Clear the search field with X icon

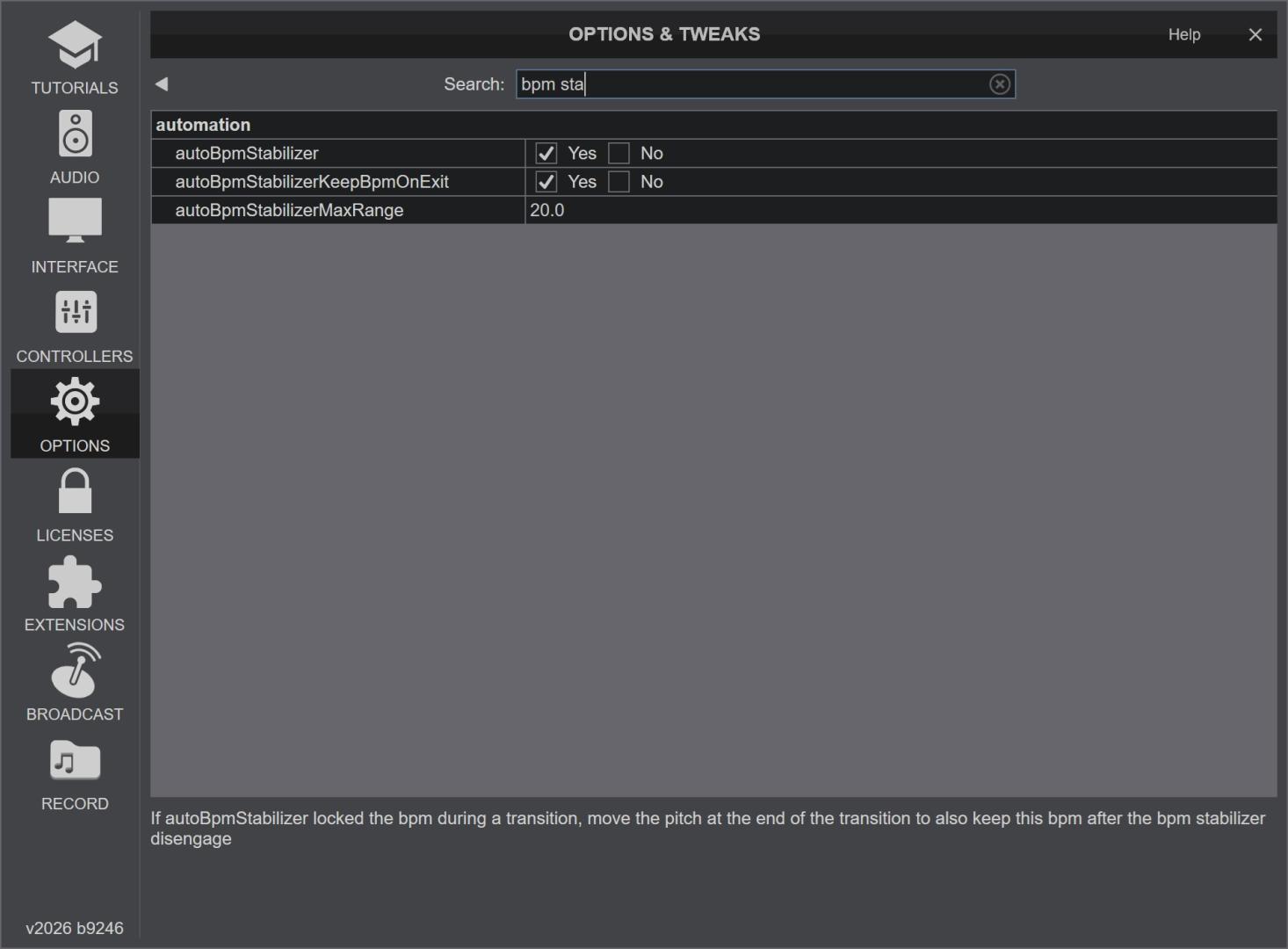click(x=999, y=84)
